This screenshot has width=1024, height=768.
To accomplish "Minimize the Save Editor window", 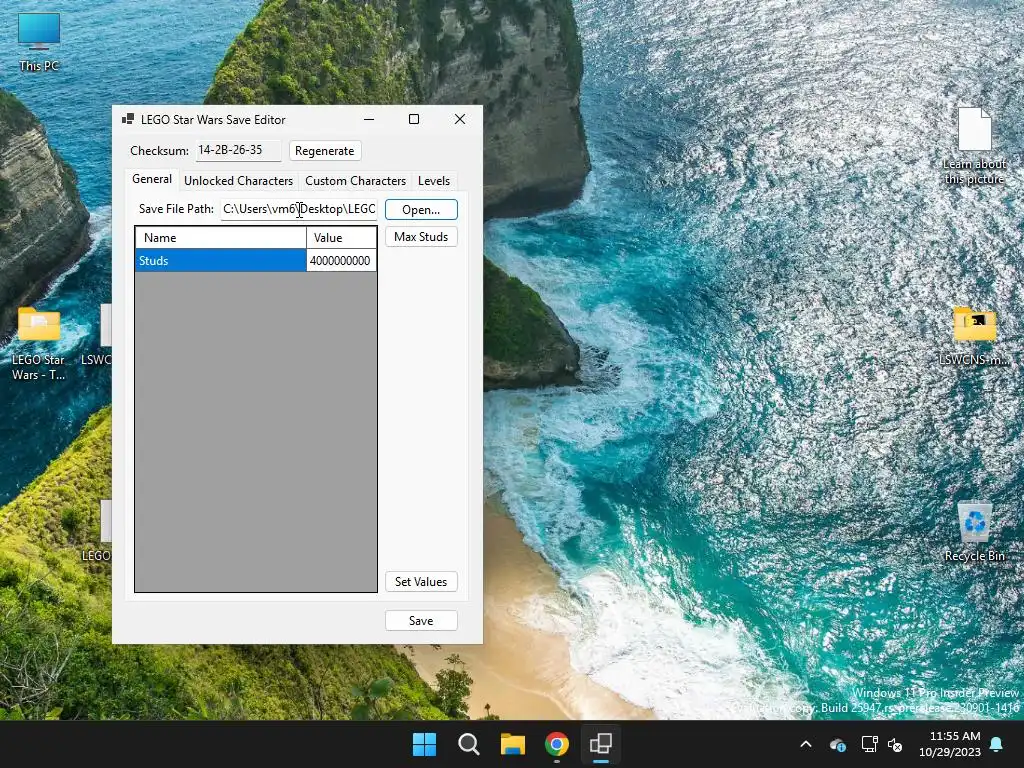I will [369, 120].
